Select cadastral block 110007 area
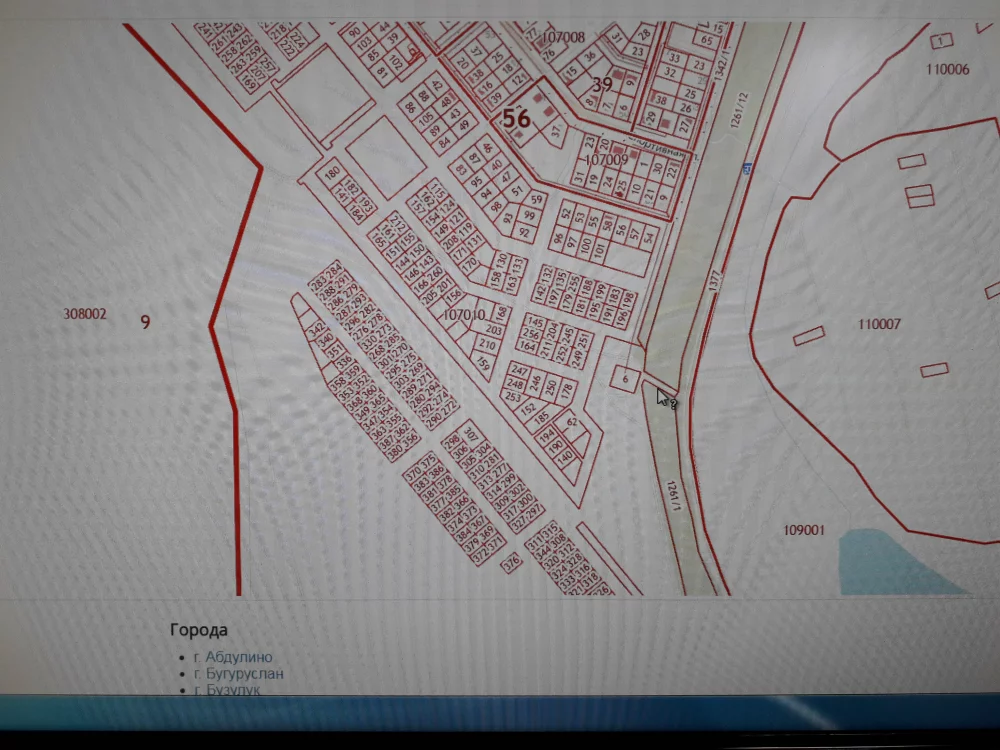Viewport: 1000px width, 750px height. pyautogui.click(x=879, y=324)
